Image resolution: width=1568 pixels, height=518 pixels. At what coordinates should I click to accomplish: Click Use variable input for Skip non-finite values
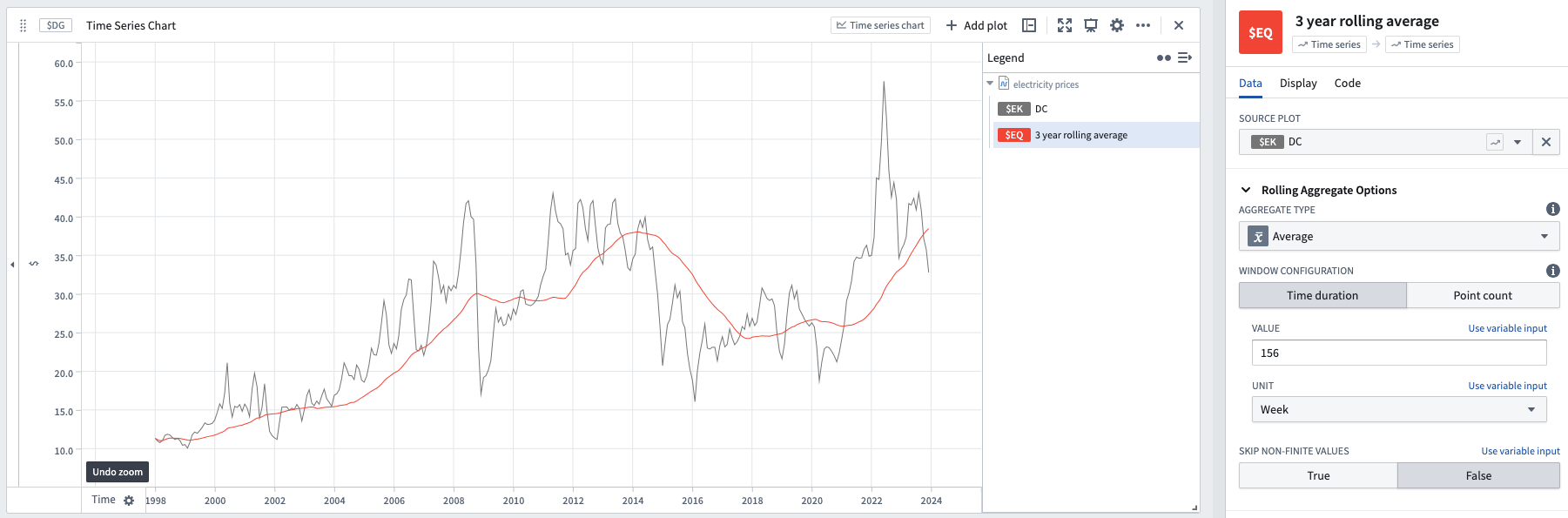[x=1520, y=451]
